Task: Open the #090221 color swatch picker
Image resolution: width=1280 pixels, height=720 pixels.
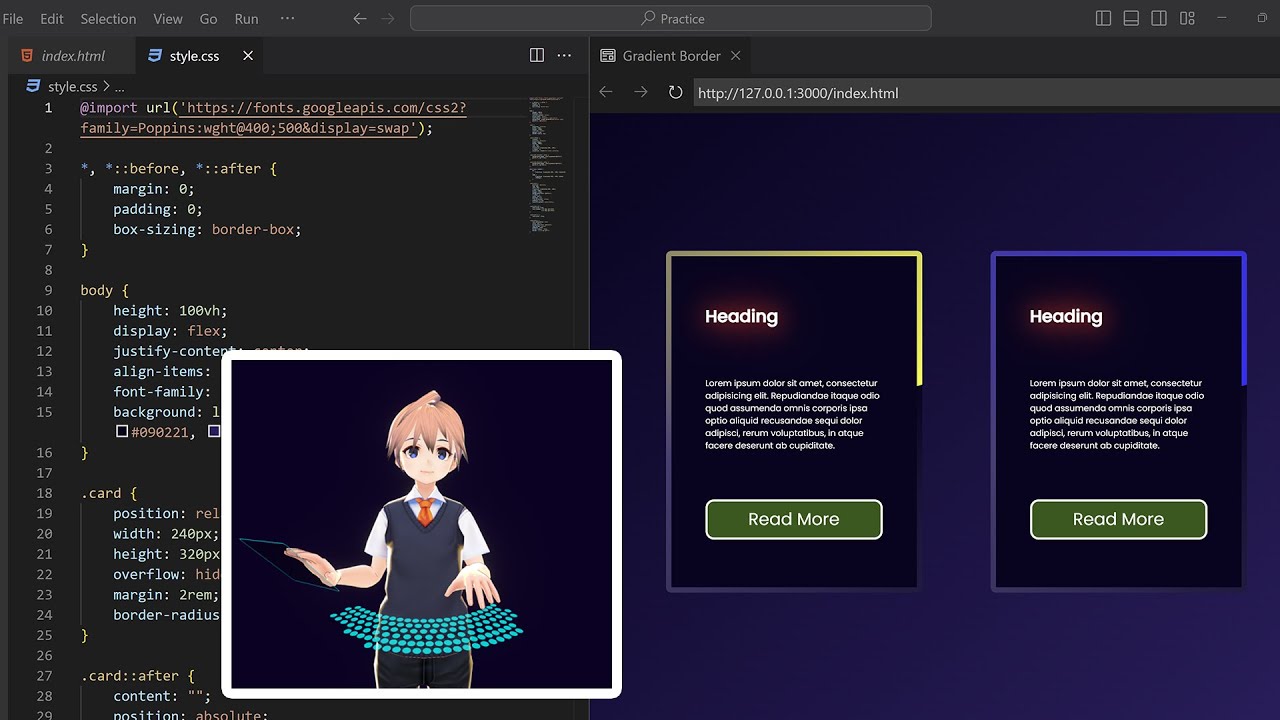Action: pyautogui.click(x=122, y=432)
